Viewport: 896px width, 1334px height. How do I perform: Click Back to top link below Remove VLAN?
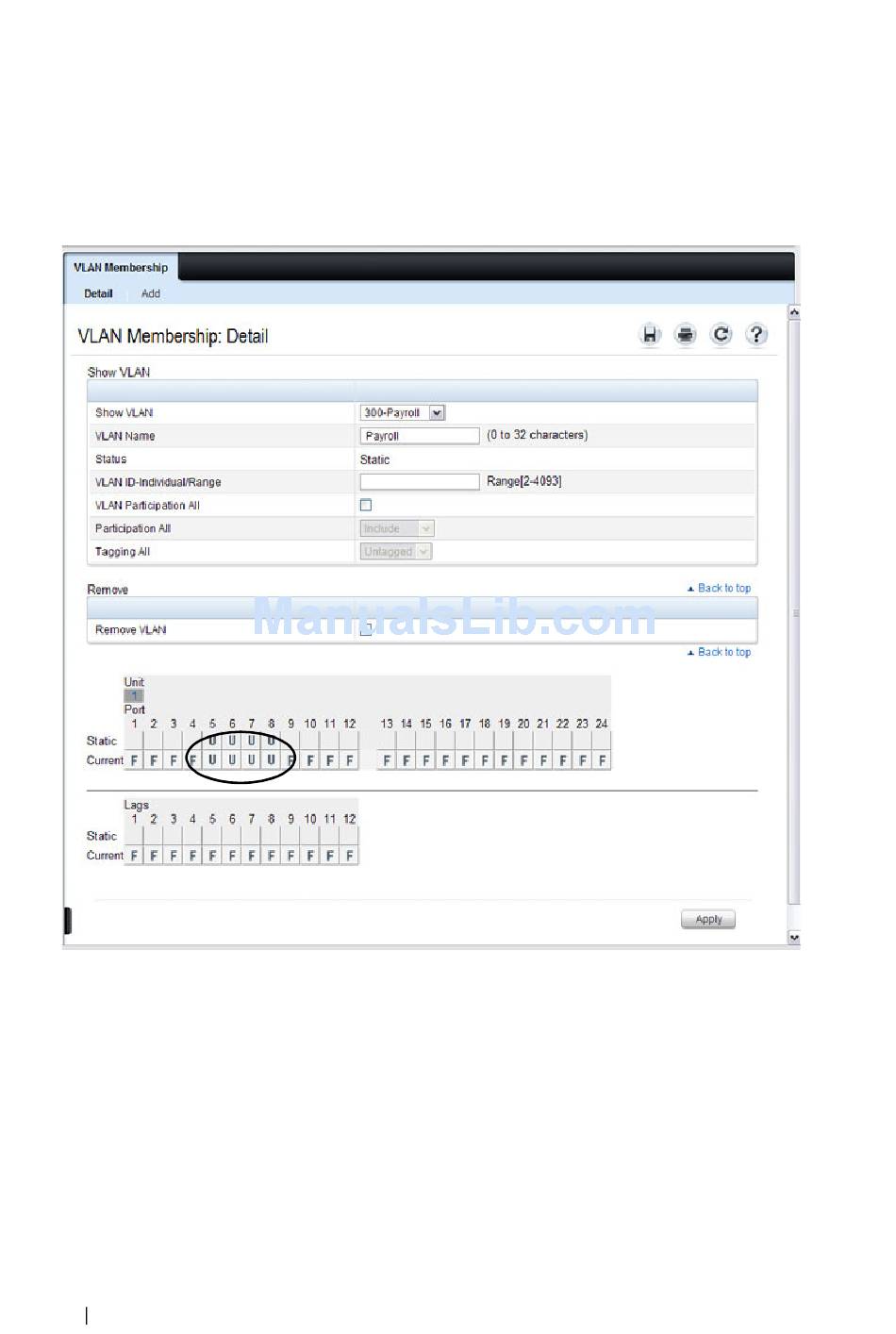coord(719,653)
